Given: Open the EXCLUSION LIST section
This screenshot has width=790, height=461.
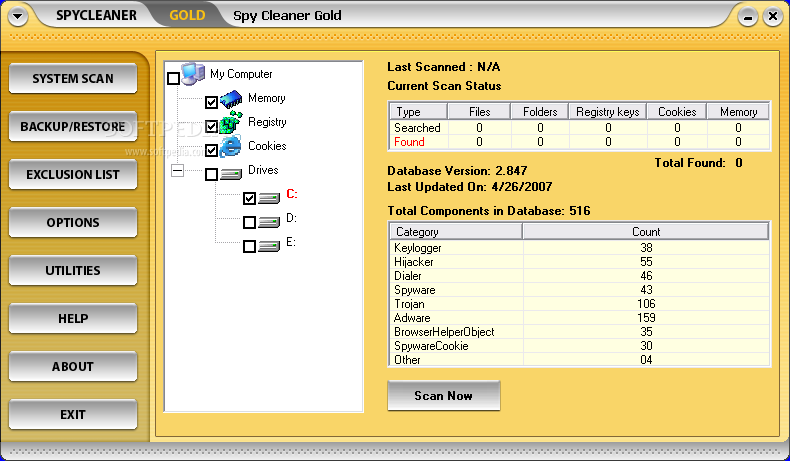Looking at the screenshot, I should pos(73,174).
